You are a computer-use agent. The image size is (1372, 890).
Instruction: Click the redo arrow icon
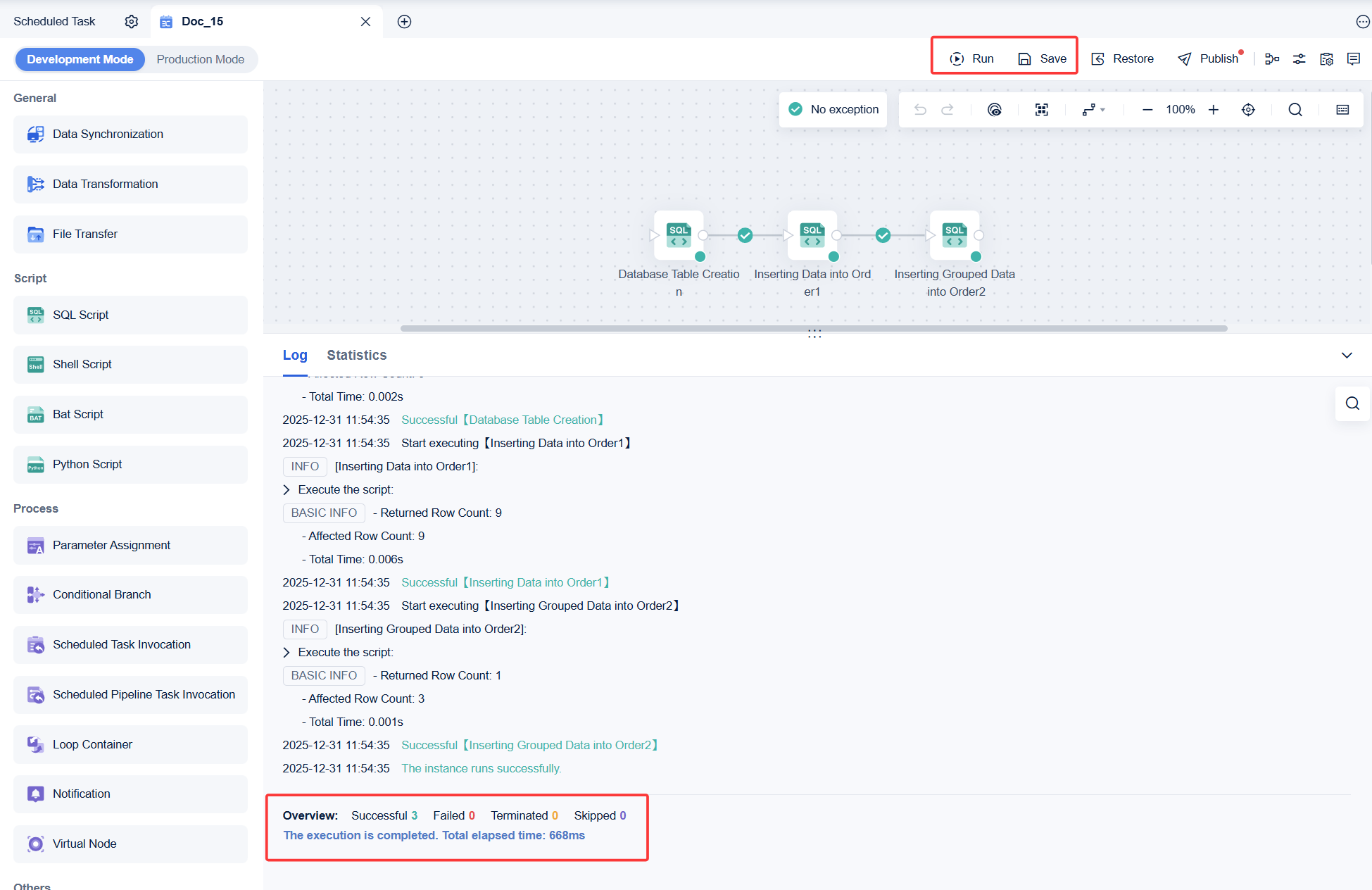point(948,109)
